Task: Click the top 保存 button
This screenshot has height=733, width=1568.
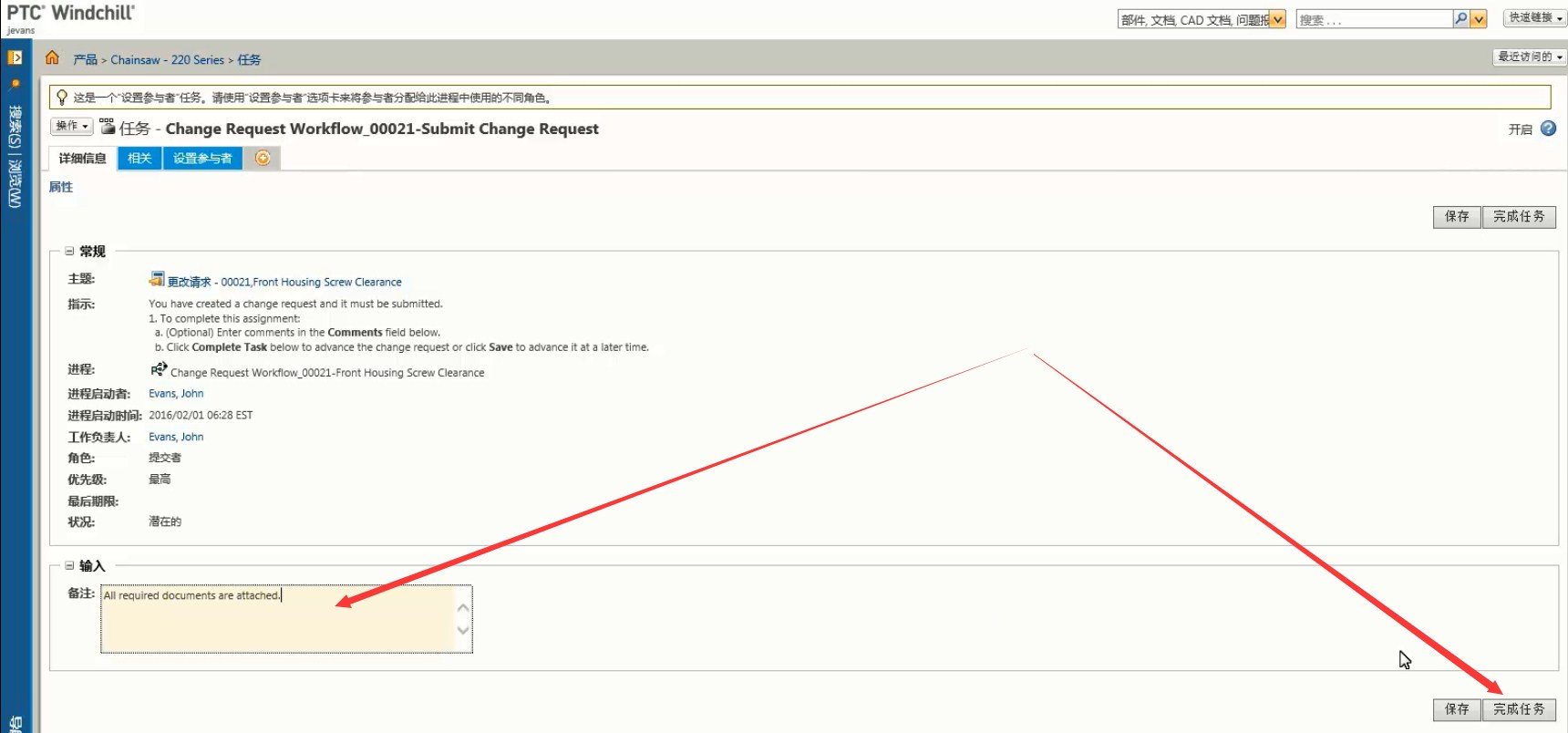Action: [x=1457, y=217]
